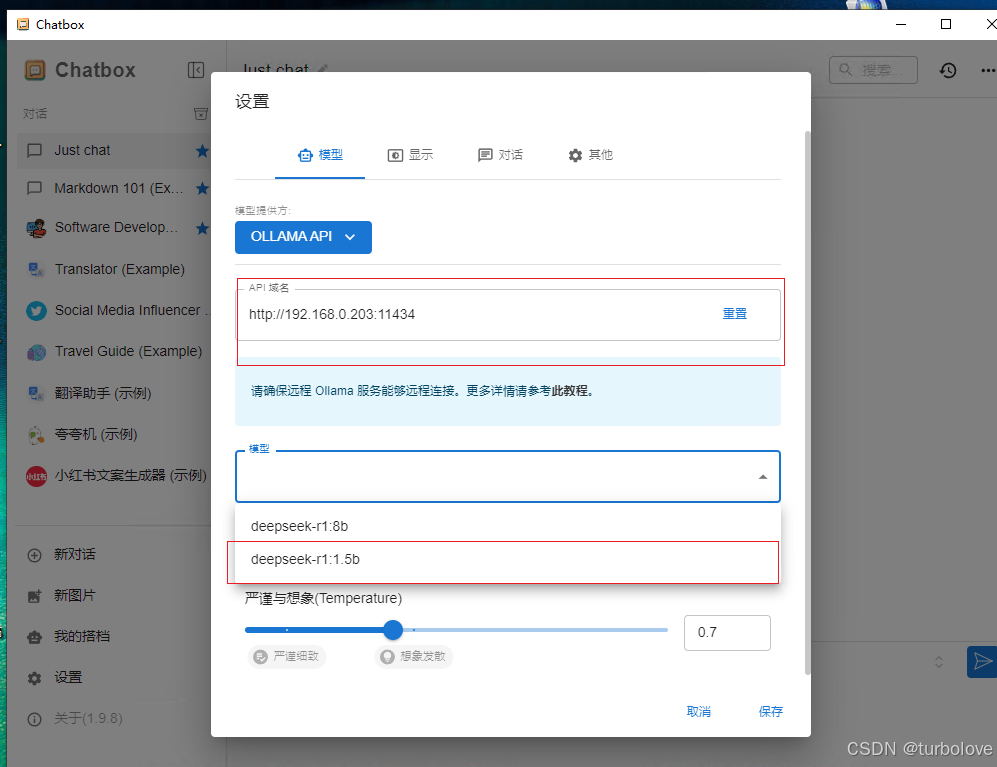Select deepseek-r1:8b model option
Screen dimensions: 997x767
(507, 526)
